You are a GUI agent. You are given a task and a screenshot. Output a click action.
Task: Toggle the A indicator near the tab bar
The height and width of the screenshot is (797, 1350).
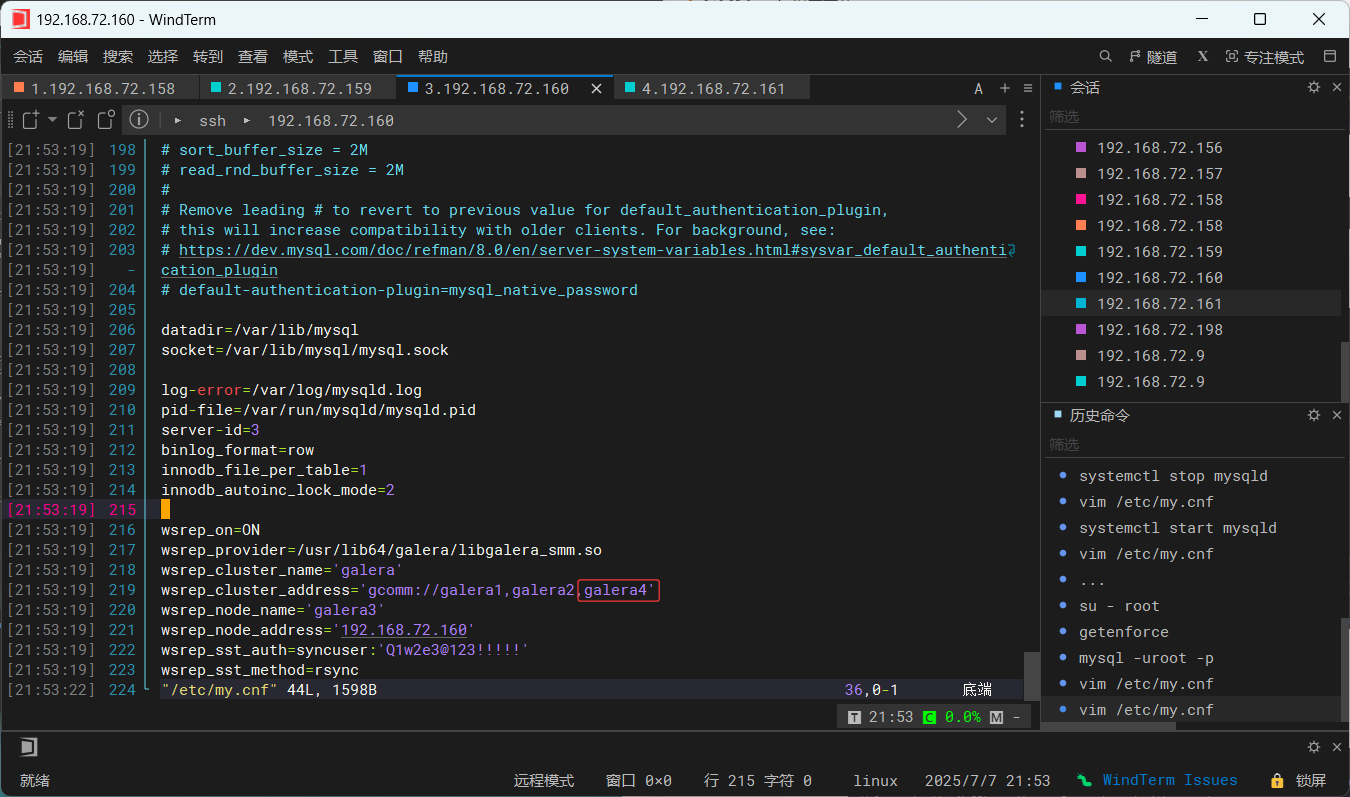click(978, 88)
